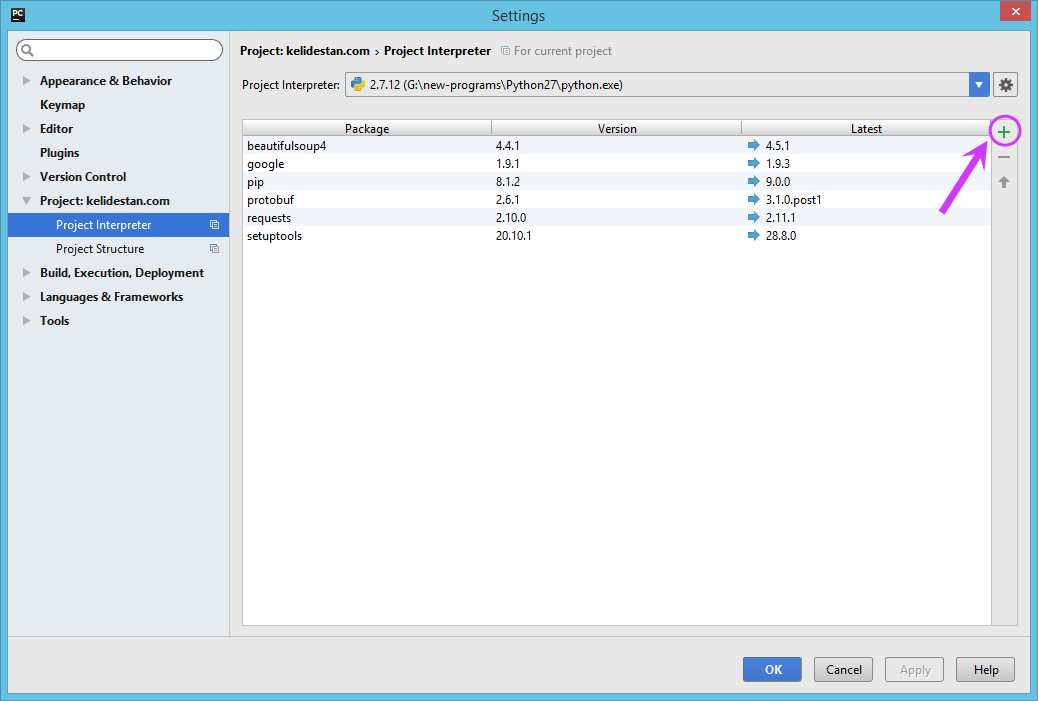
Task: Select the google package row
Action: 616,163
